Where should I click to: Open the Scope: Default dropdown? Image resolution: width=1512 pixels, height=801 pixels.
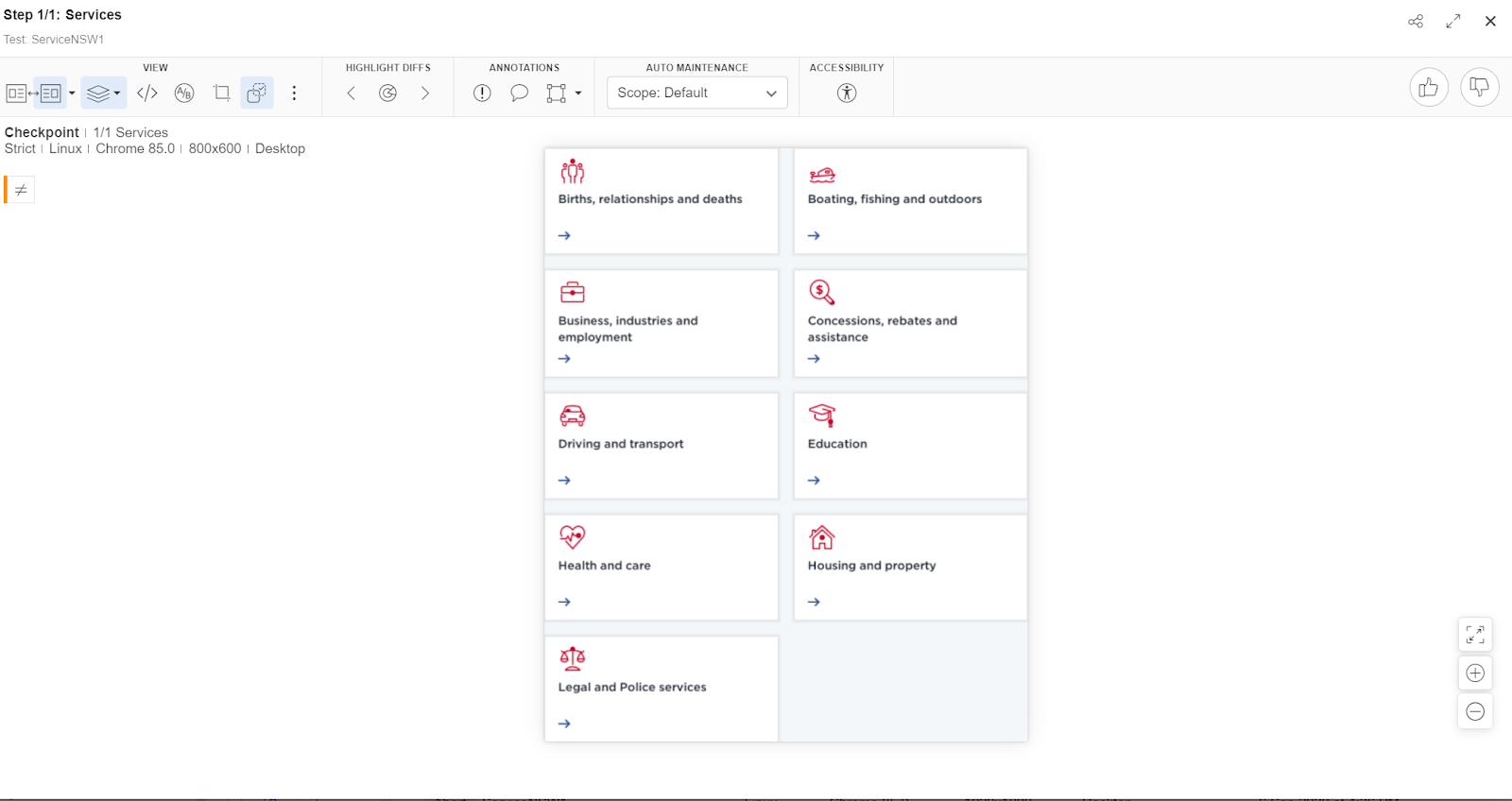coord(696,93)
